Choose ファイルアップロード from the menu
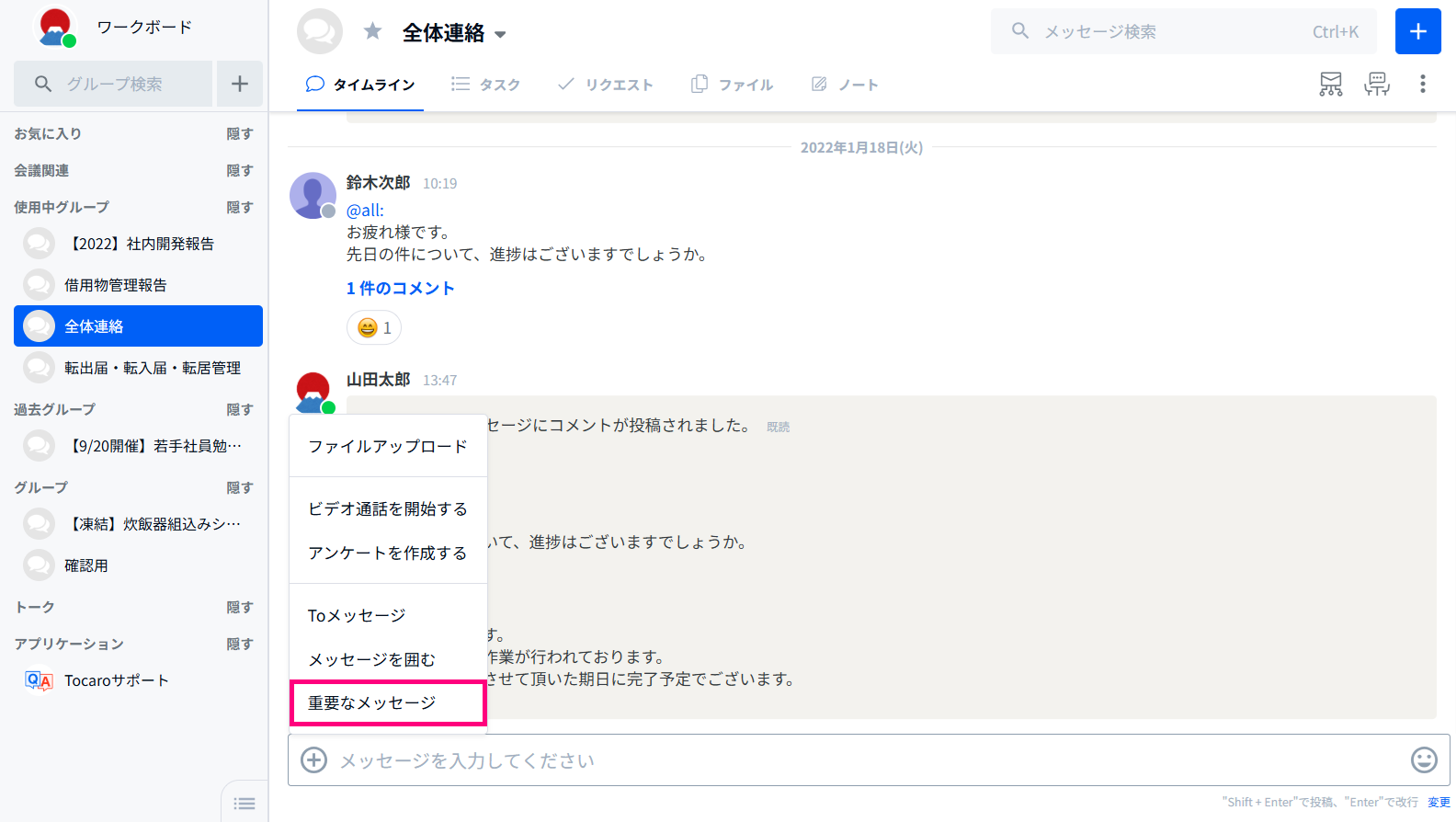 pos(388,447)
